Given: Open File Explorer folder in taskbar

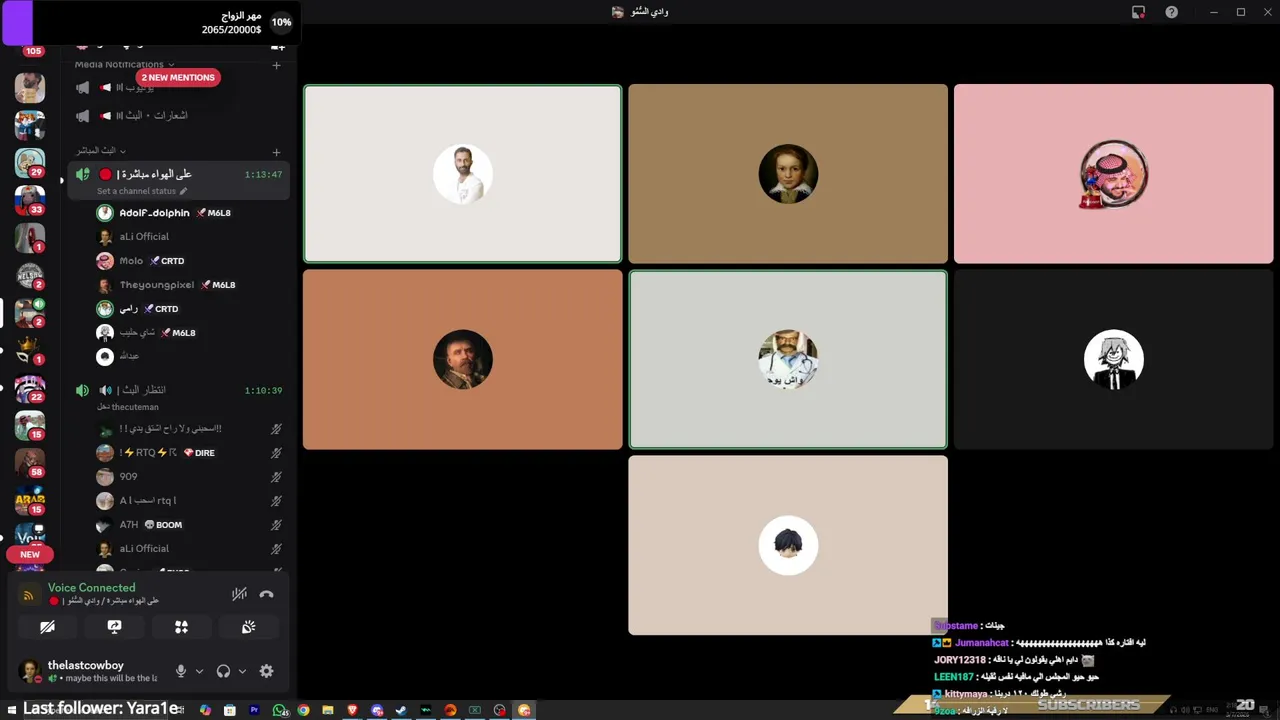Looking at the screenshot, I should 327,710.
